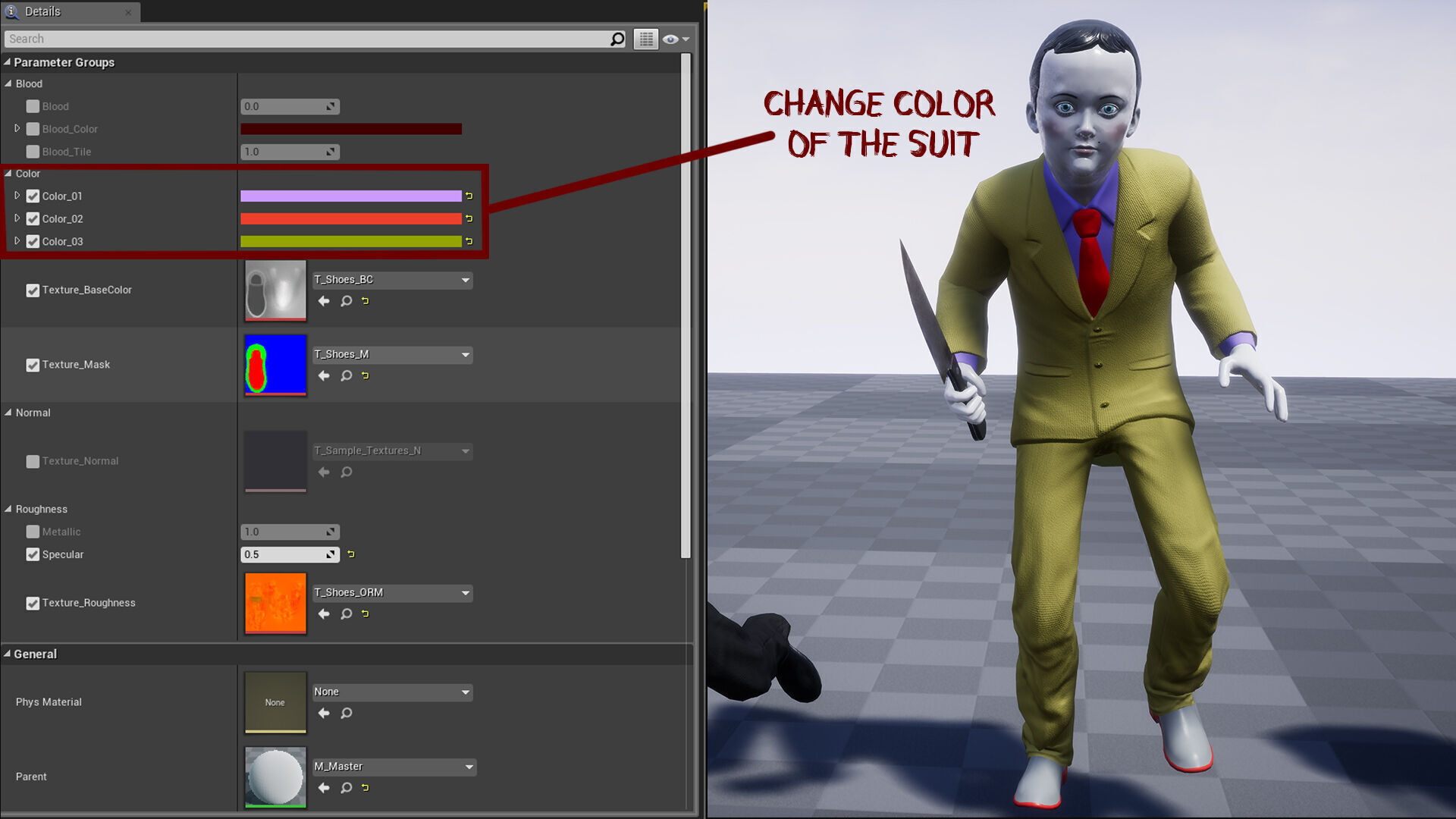Screen dimensions: 1456x819
Task: Click into the Details search field
Action: click(x=303, y=39)
